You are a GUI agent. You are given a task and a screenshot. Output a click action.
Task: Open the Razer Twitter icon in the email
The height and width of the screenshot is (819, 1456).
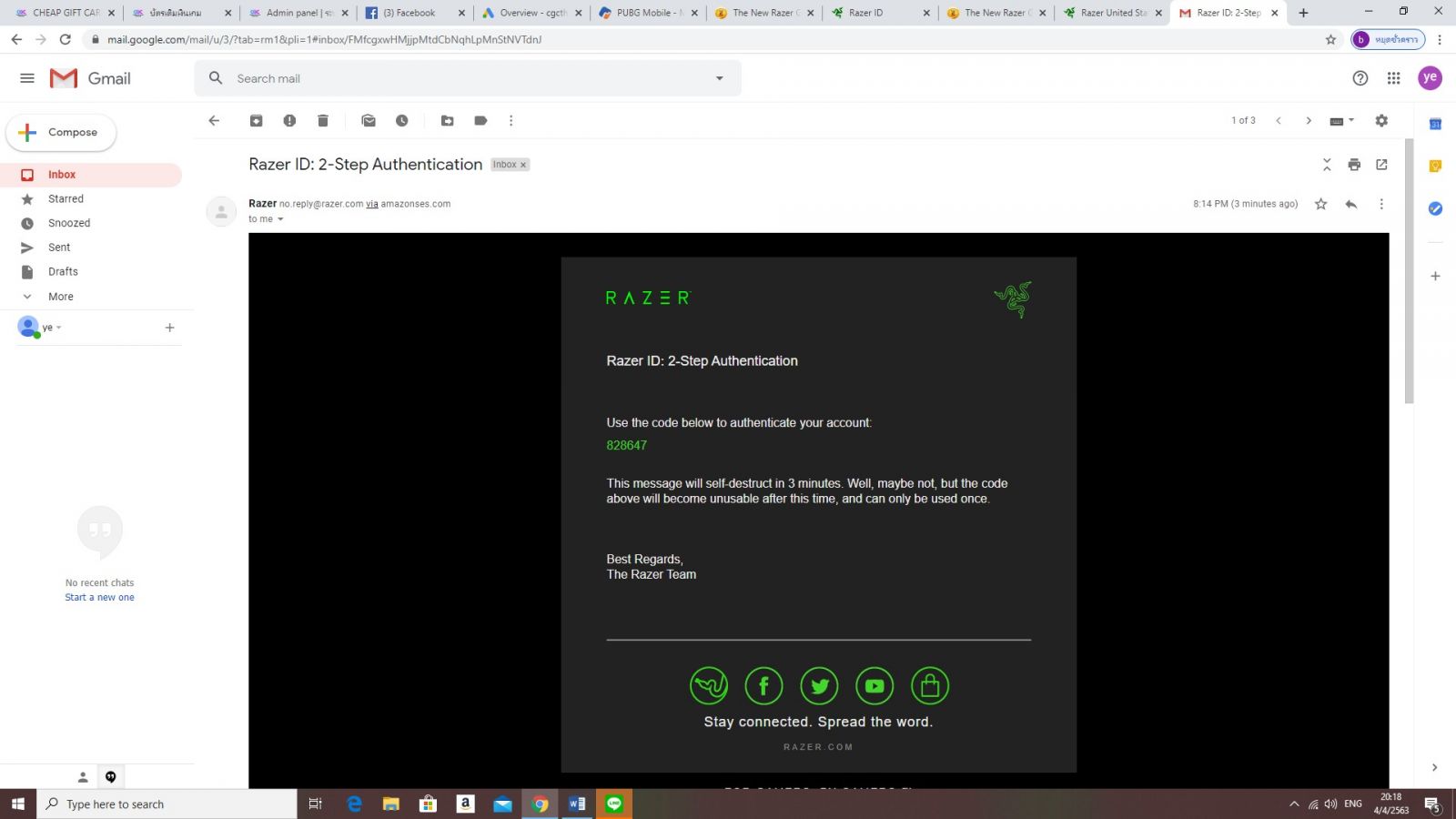pos(820,686)
